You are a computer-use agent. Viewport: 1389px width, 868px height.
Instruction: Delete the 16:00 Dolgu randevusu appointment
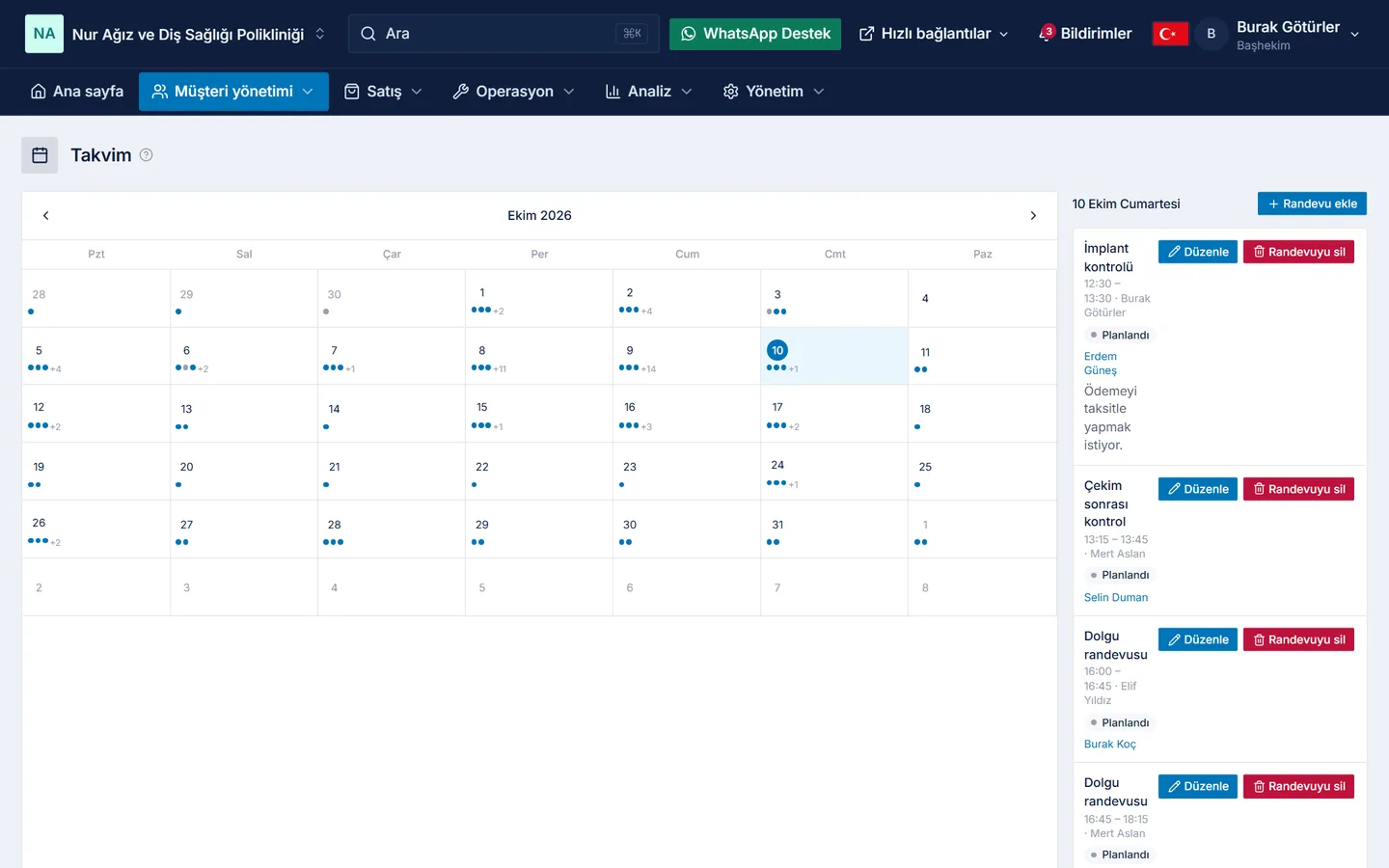tap(1298, 639)
